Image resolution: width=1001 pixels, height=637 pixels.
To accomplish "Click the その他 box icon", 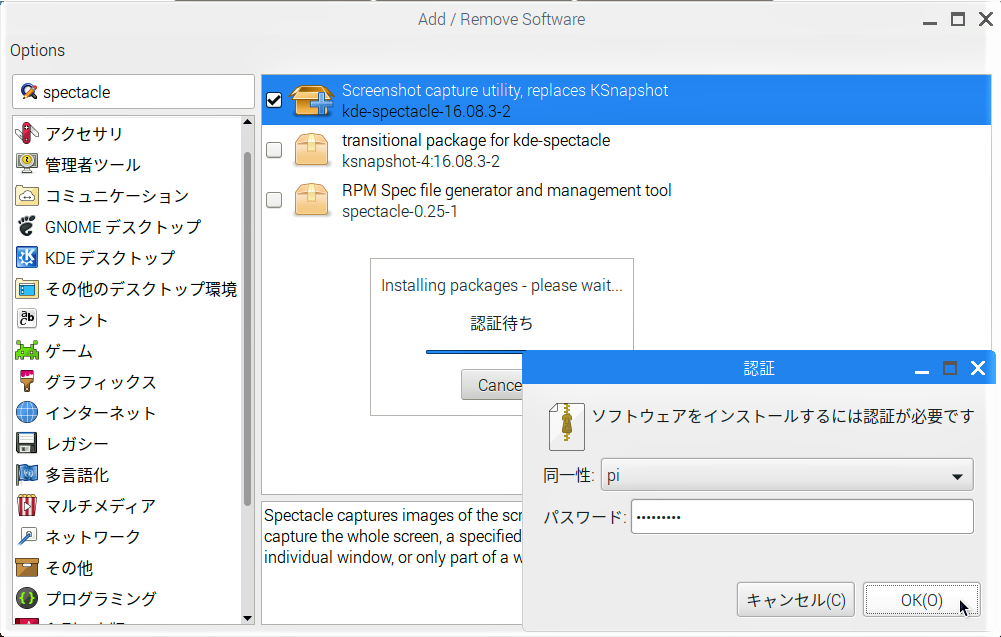I will pyautogui.click(x=27, y=567).
